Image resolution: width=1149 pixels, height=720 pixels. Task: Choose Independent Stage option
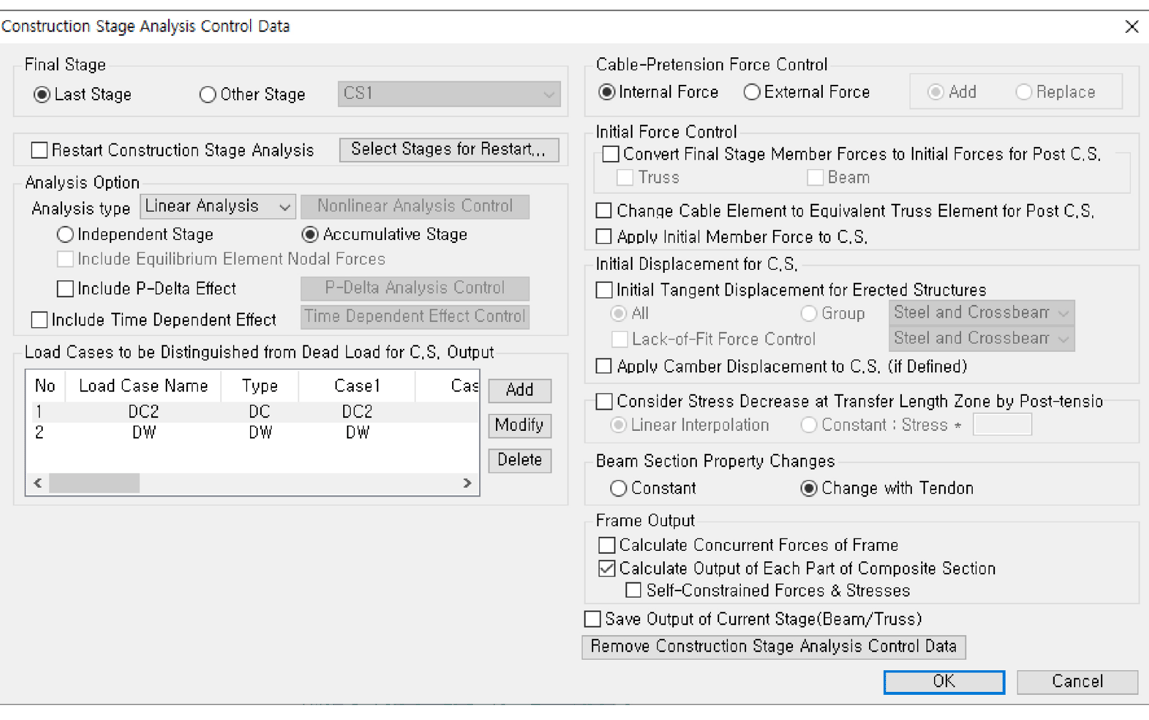coord(66,235)
